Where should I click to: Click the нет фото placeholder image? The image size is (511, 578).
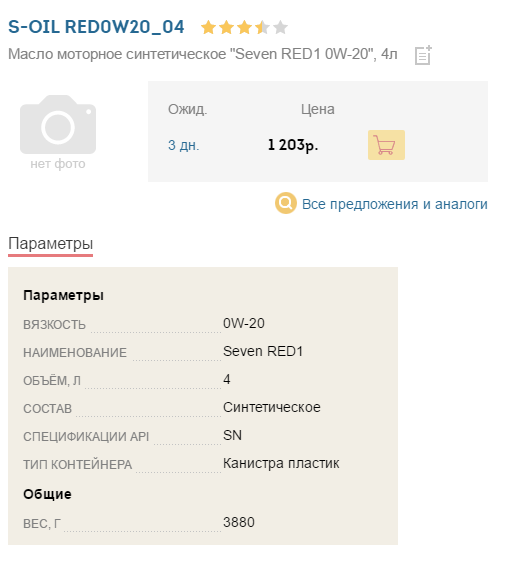(x=58, y=132)
